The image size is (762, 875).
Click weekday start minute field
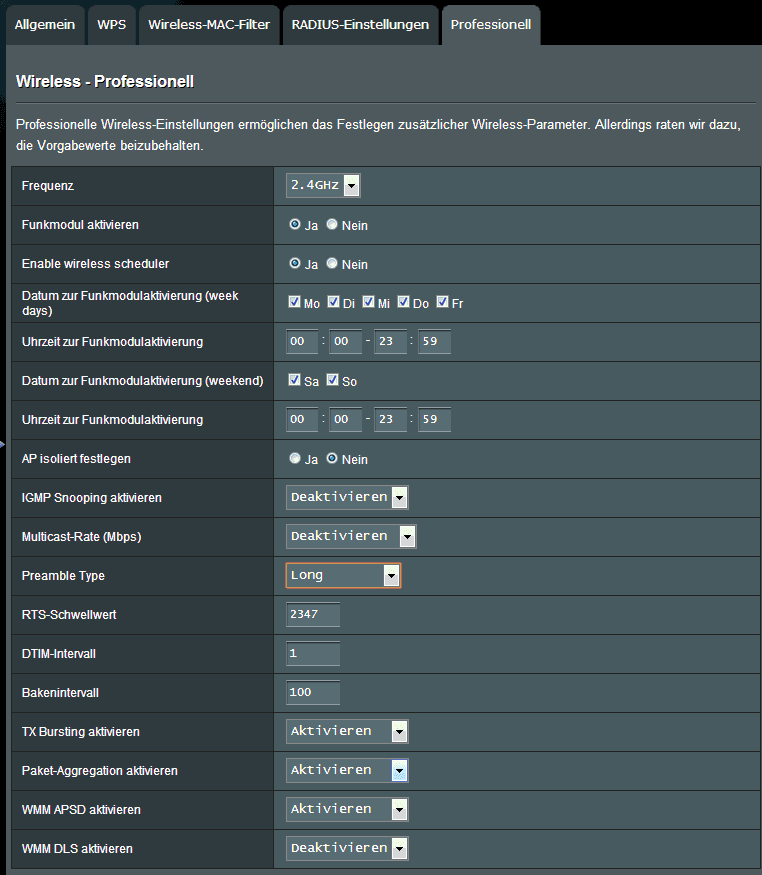click(345, 342)
